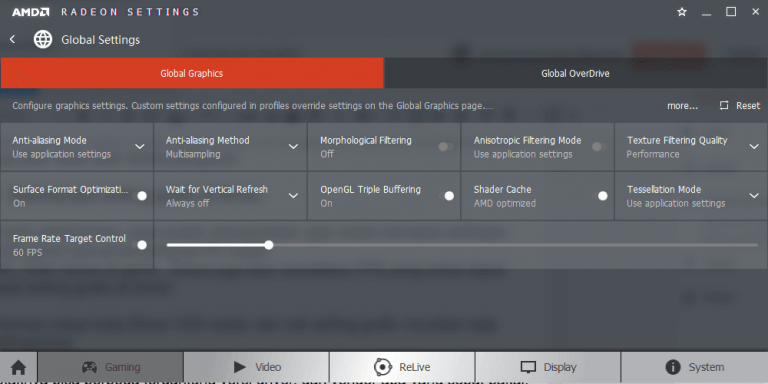Screen dimensions: 768x384
Task: Click the settings description text
Action: pyautogui.click(x=252, y=106)
